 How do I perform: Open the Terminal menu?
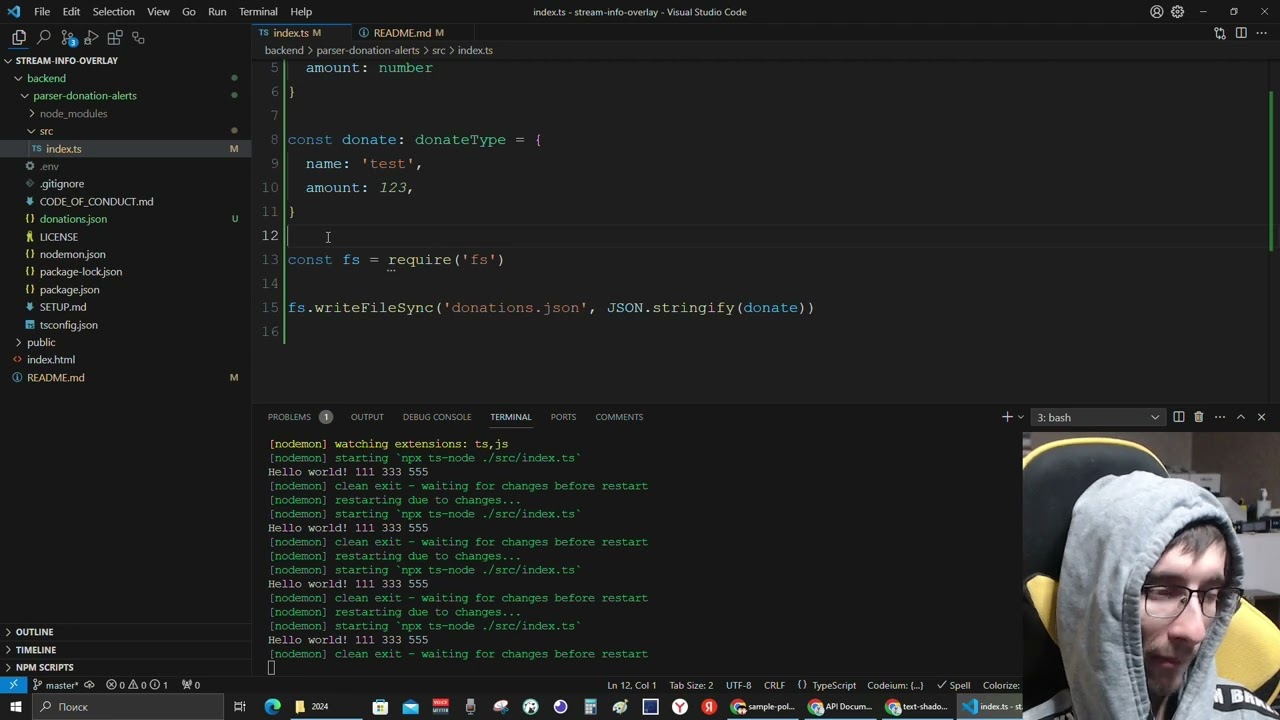(258, 12)
